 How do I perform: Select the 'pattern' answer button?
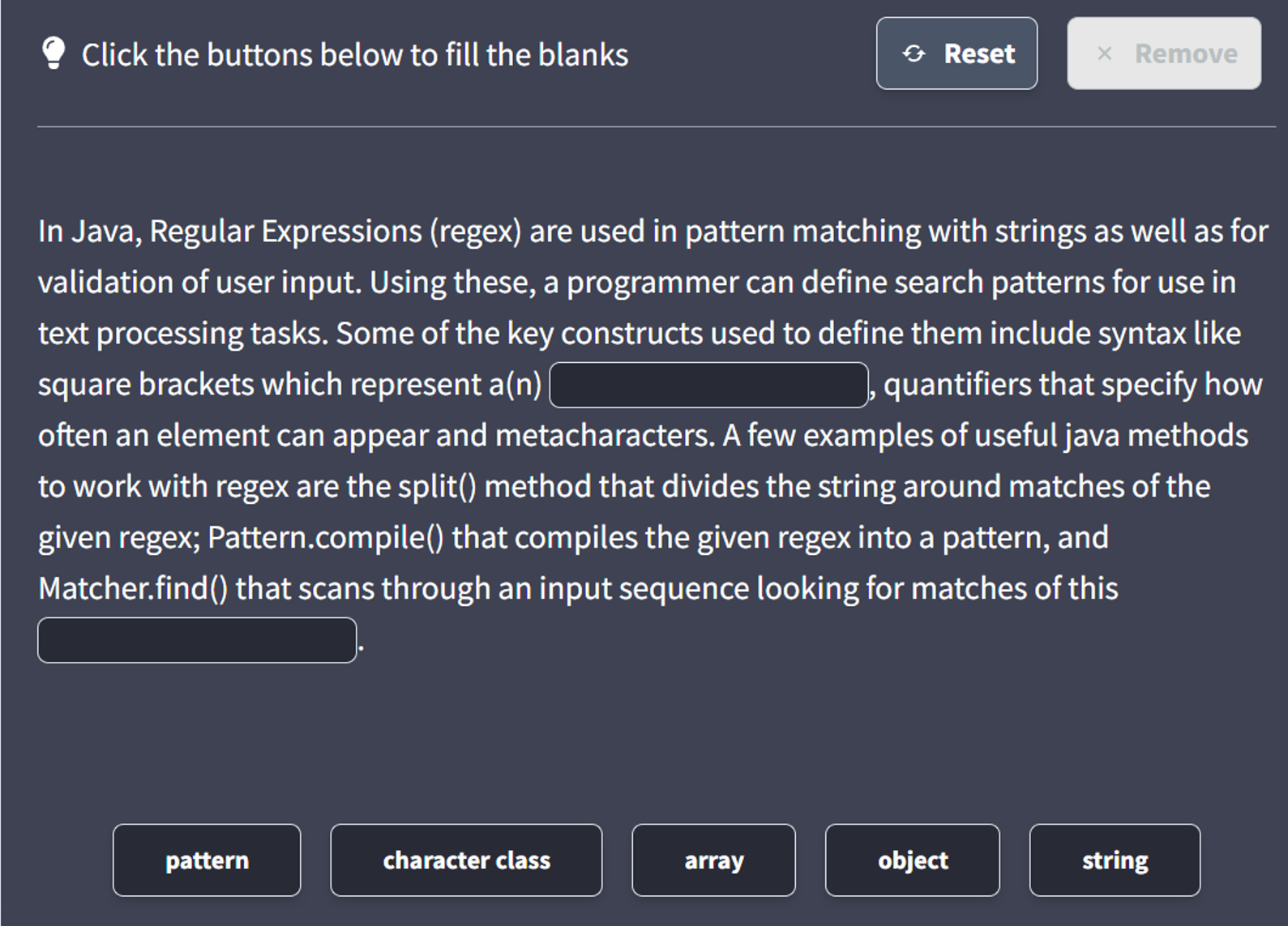pos(207,860)
